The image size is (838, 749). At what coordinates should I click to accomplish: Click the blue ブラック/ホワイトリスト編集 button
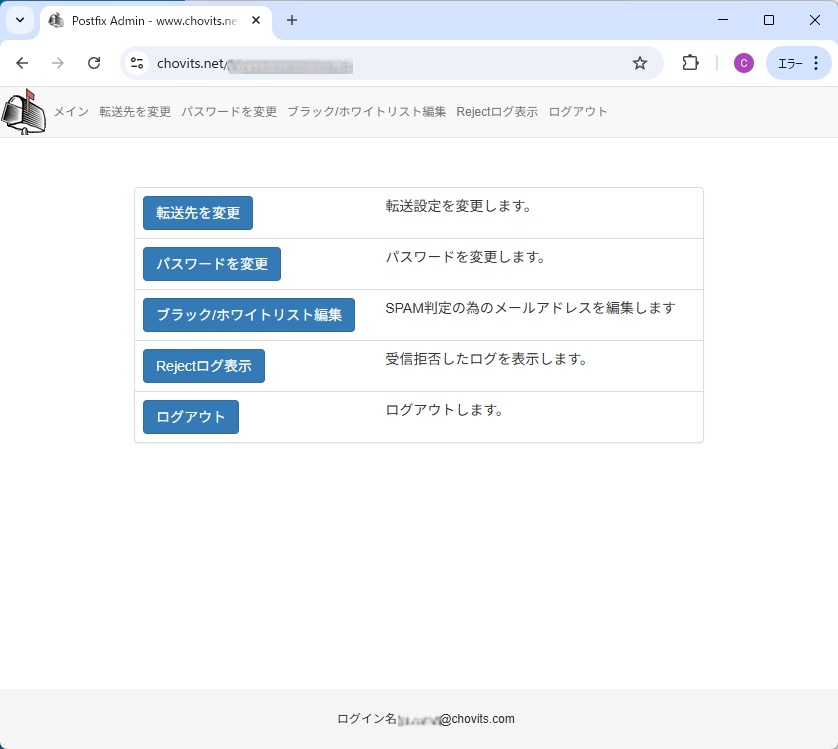coord(248,315)
